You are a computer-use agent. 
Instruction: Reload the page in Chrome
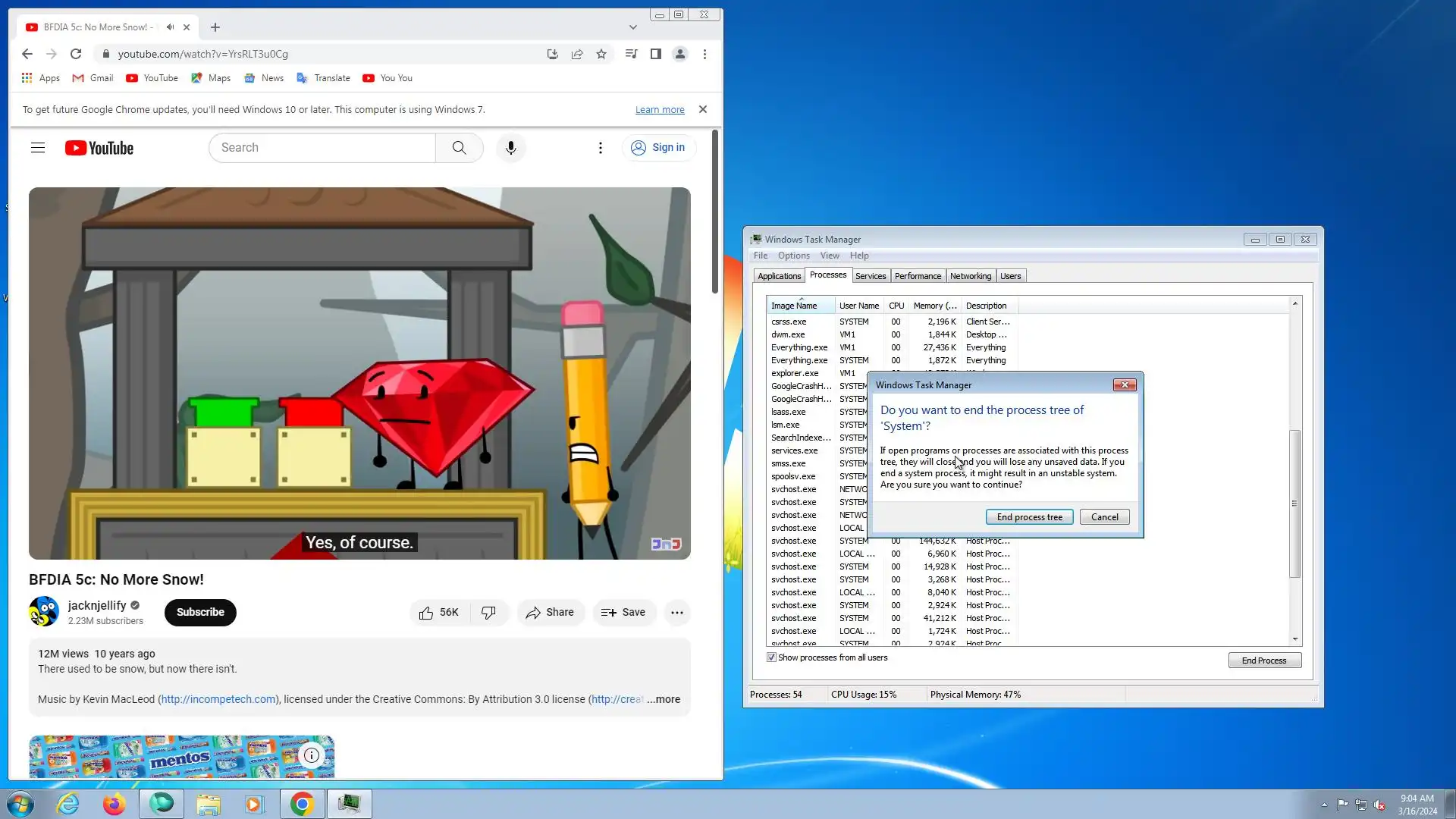pyautogui.click(x=76, y=54)
